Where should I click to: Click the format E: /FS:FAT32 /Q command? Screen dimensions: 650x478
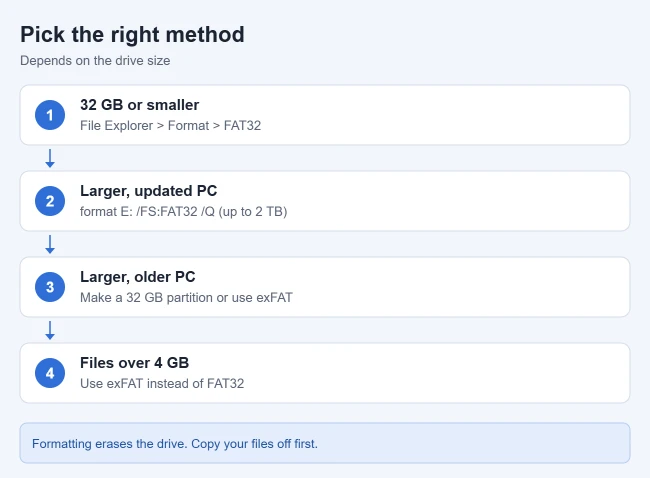pos(147,211)
